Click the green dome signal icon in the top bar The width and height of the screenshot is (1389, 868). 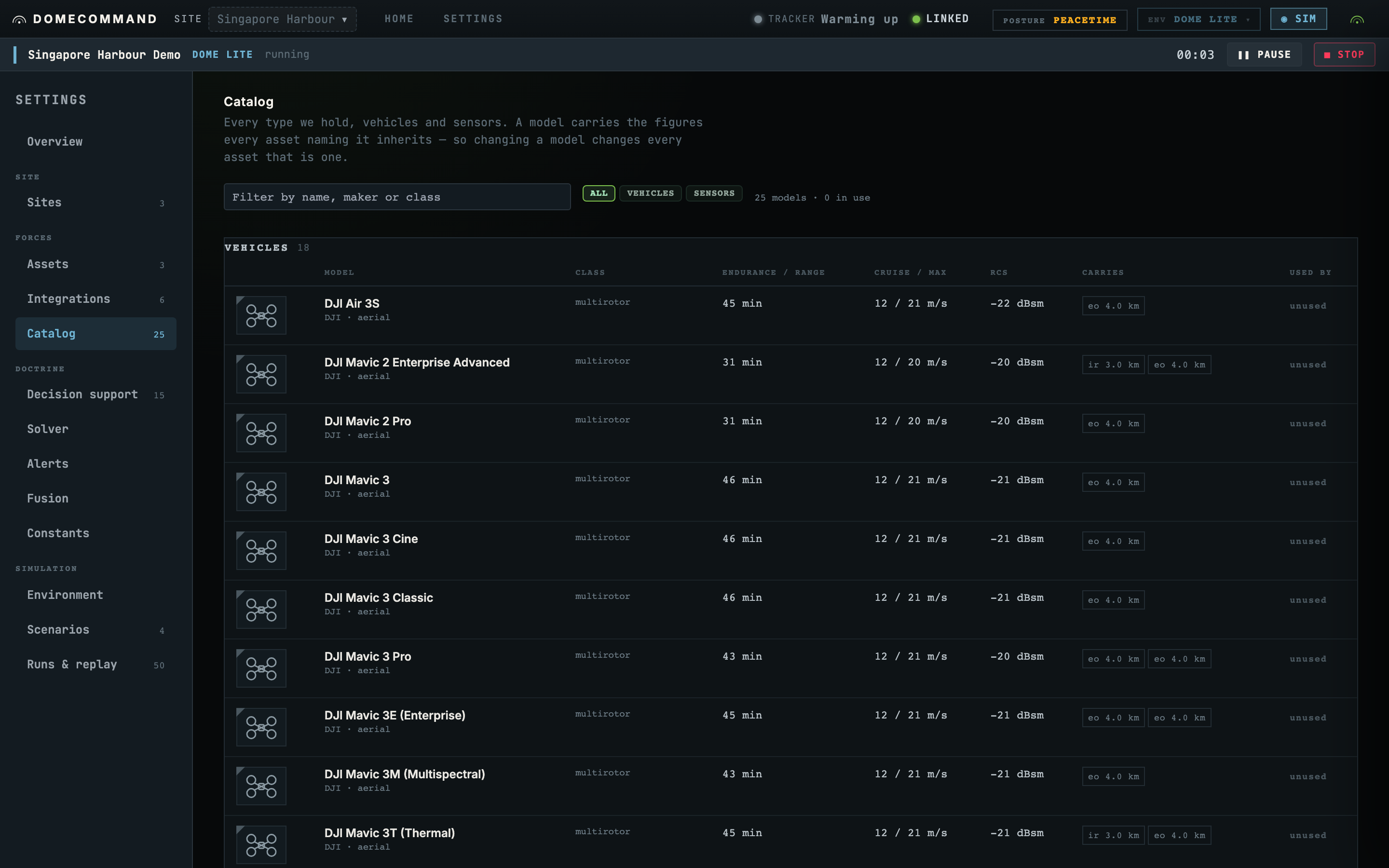click(1357, 19)
